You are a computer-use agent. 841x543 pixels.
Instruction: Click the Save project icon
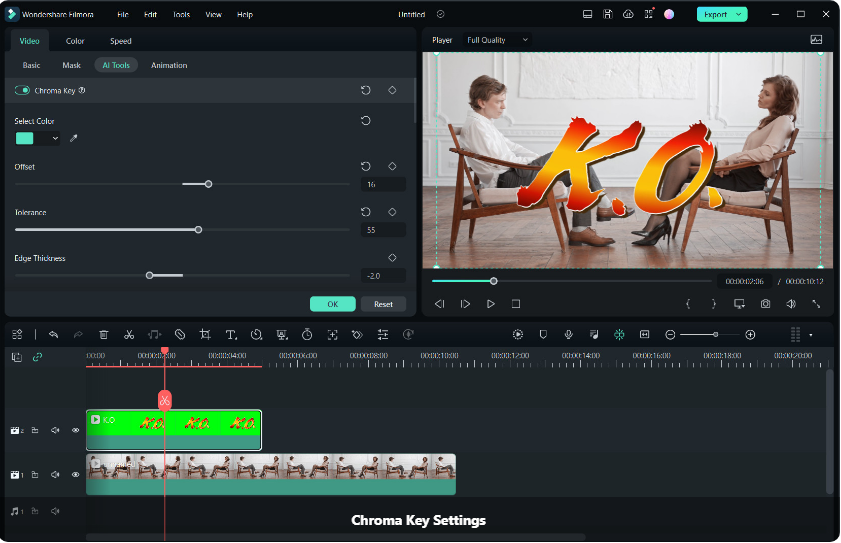[608, 14]
